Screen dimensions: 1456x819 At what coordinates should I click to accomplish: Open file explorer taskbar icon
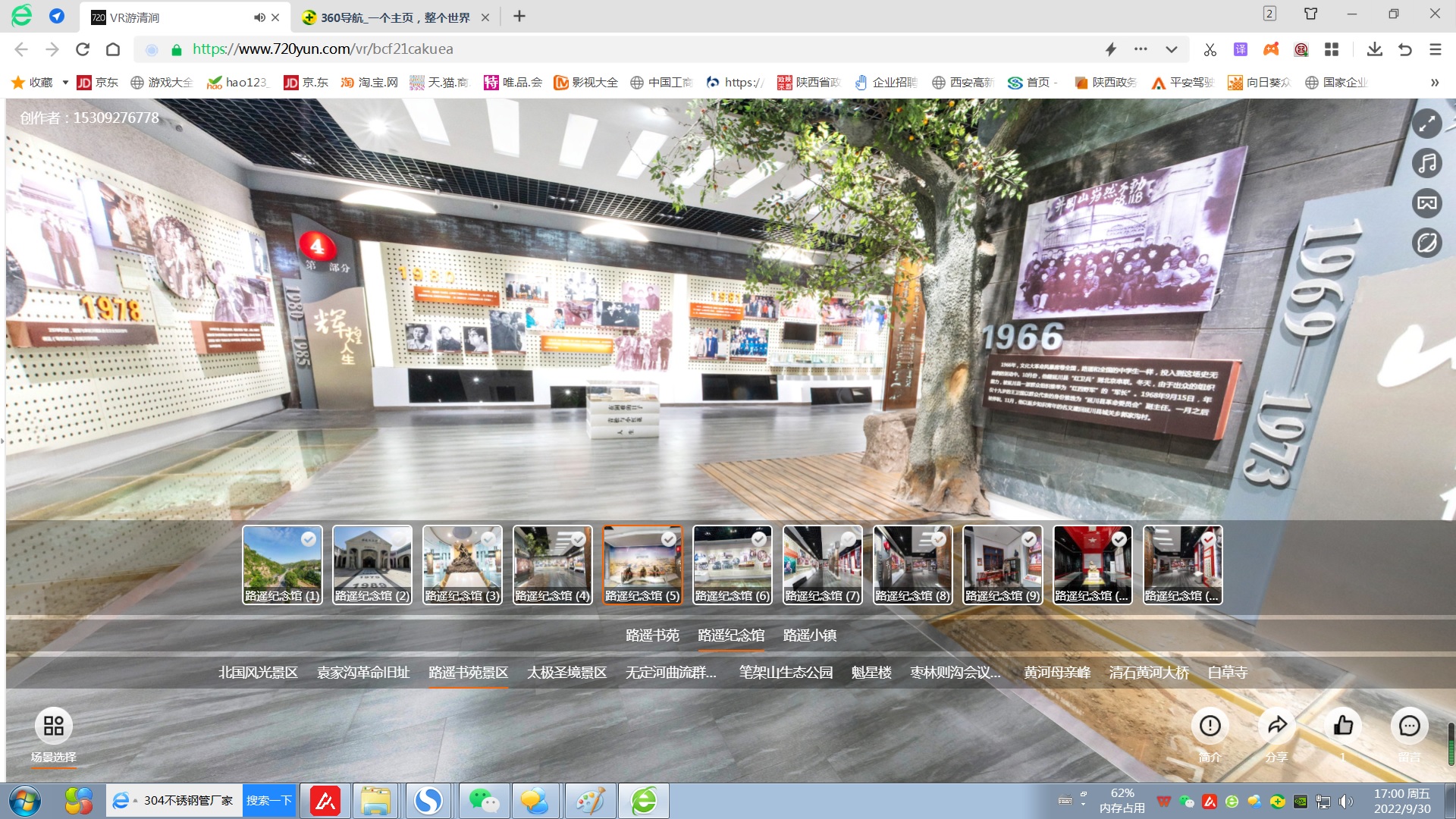[x=375, y=801]
